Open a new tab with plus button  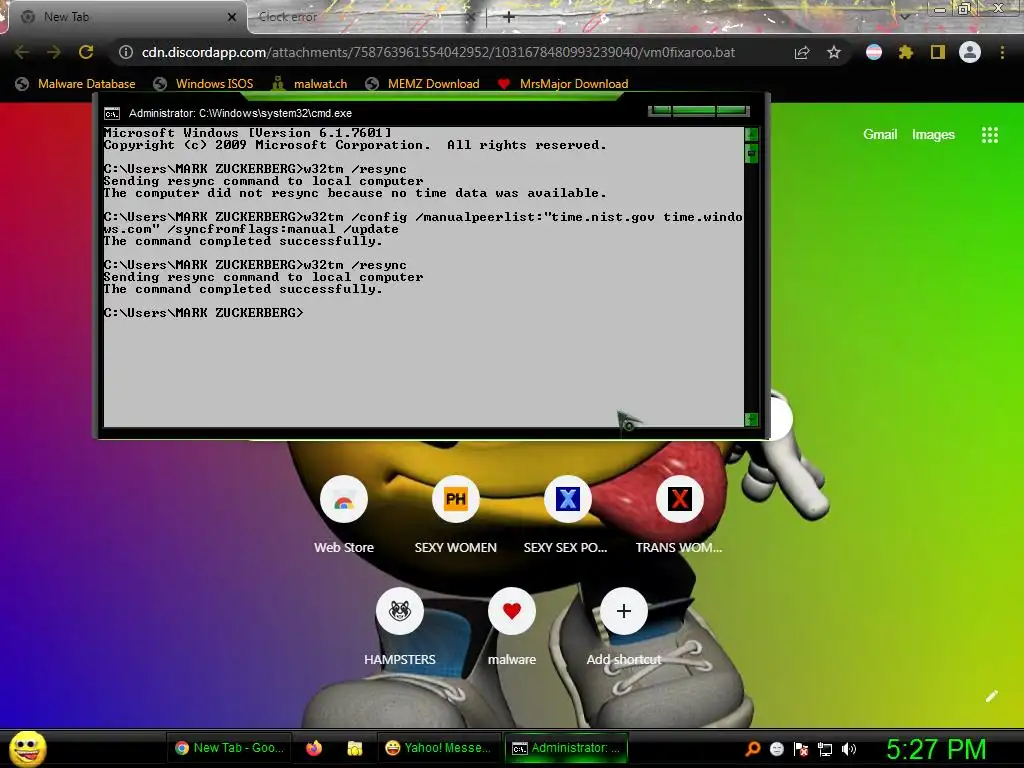(509, 17)
